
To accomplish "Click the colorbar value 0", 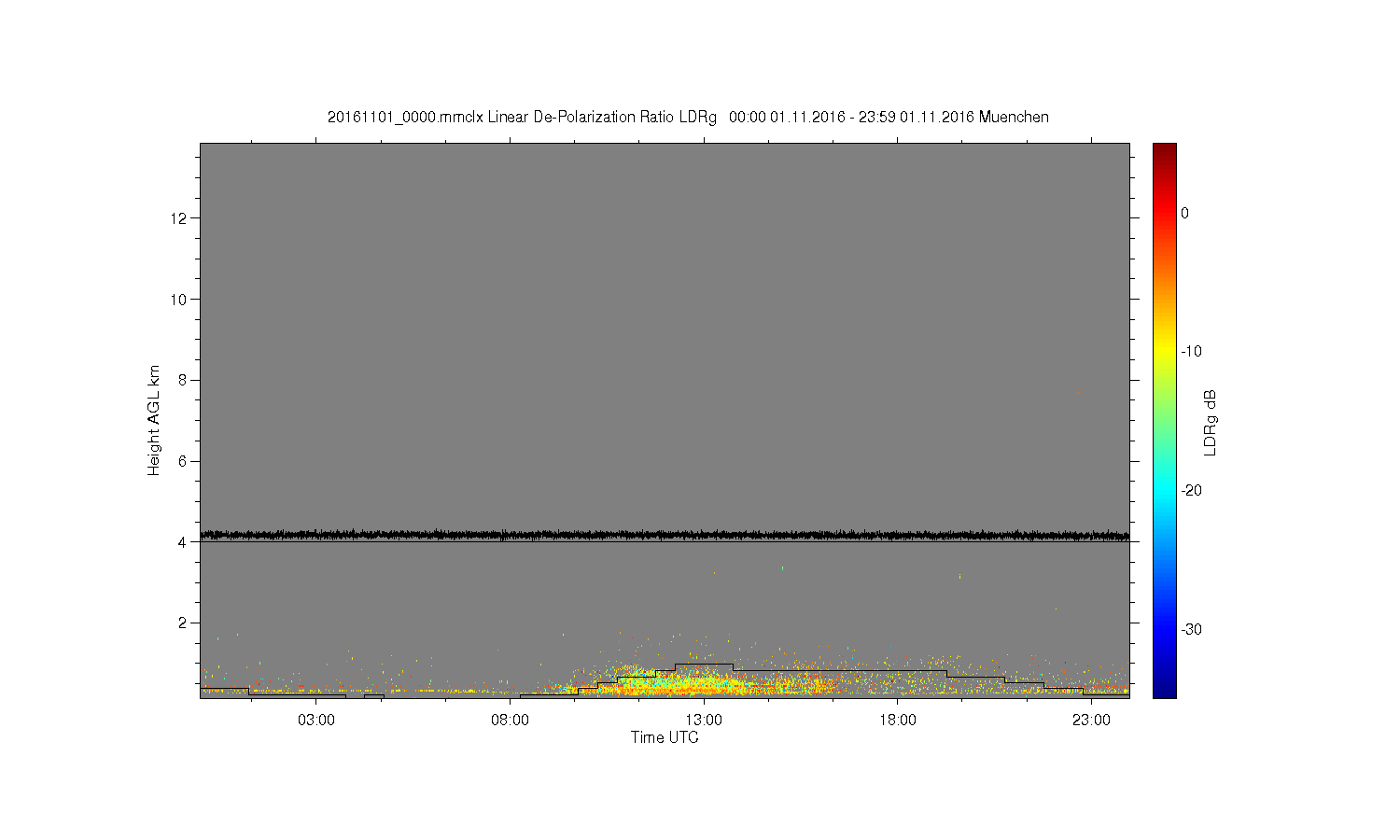I will coord(1184,213).
